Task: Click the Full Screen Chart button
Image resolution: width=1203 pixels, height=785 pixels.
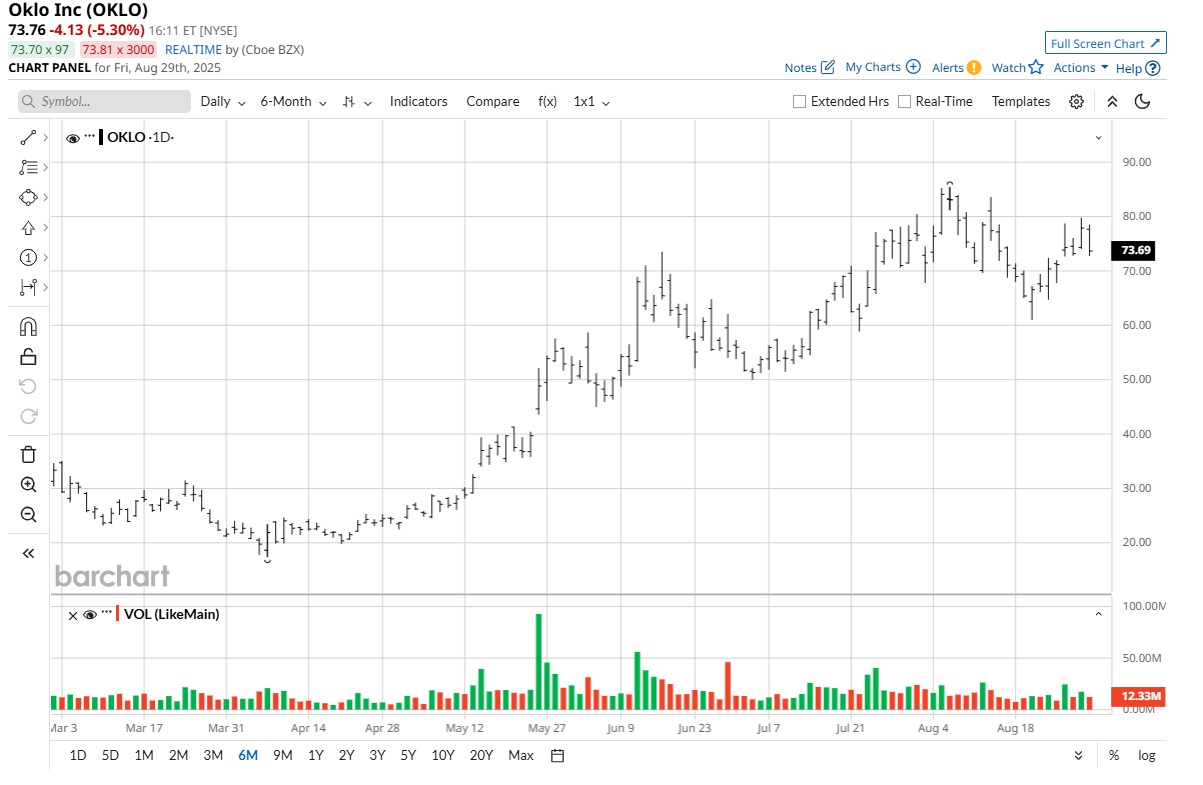Action: click(1105, 43)
